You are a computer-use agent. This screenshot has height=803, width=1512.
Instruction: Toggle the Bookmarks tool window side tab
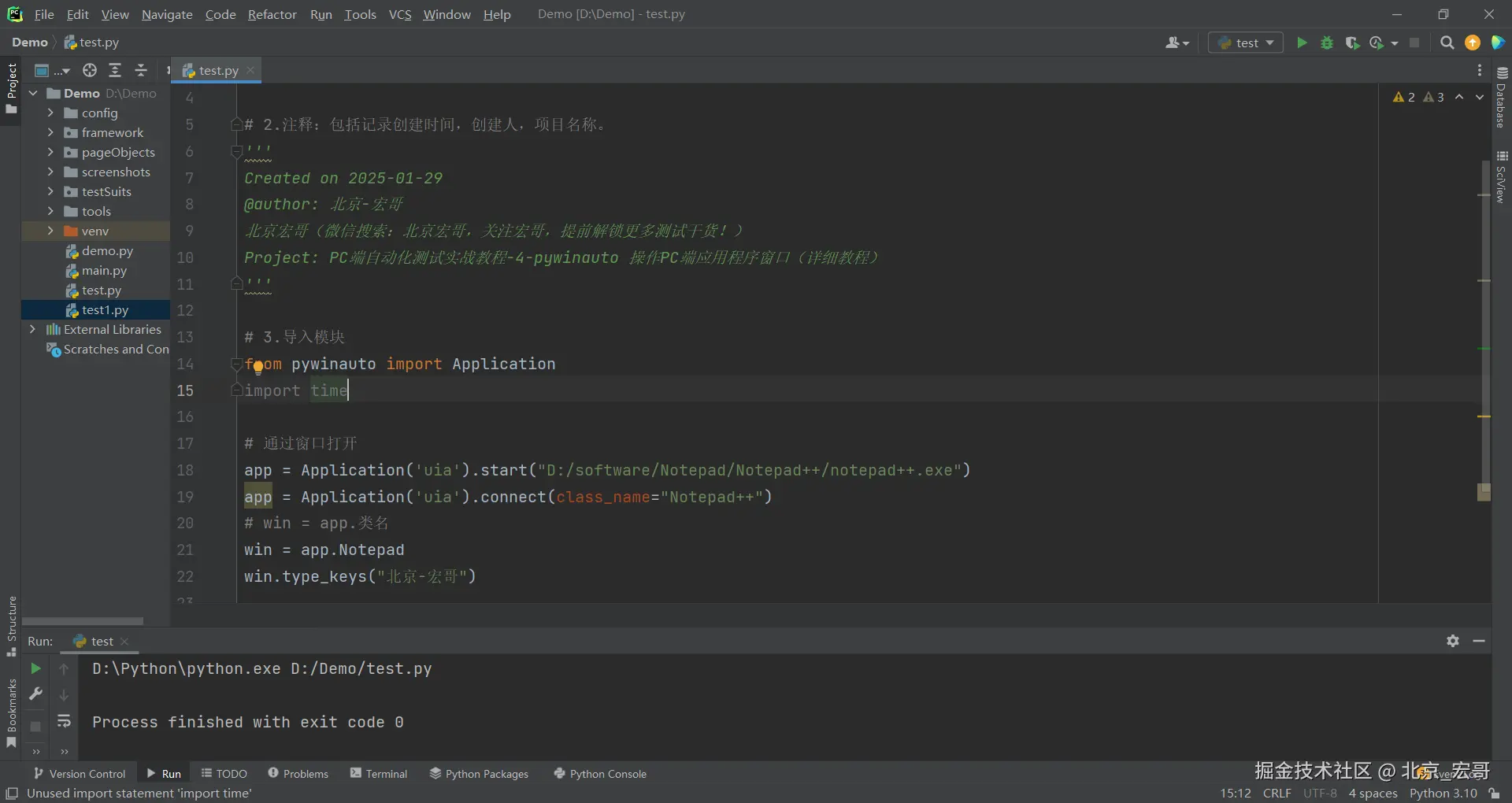coord(11,713)
